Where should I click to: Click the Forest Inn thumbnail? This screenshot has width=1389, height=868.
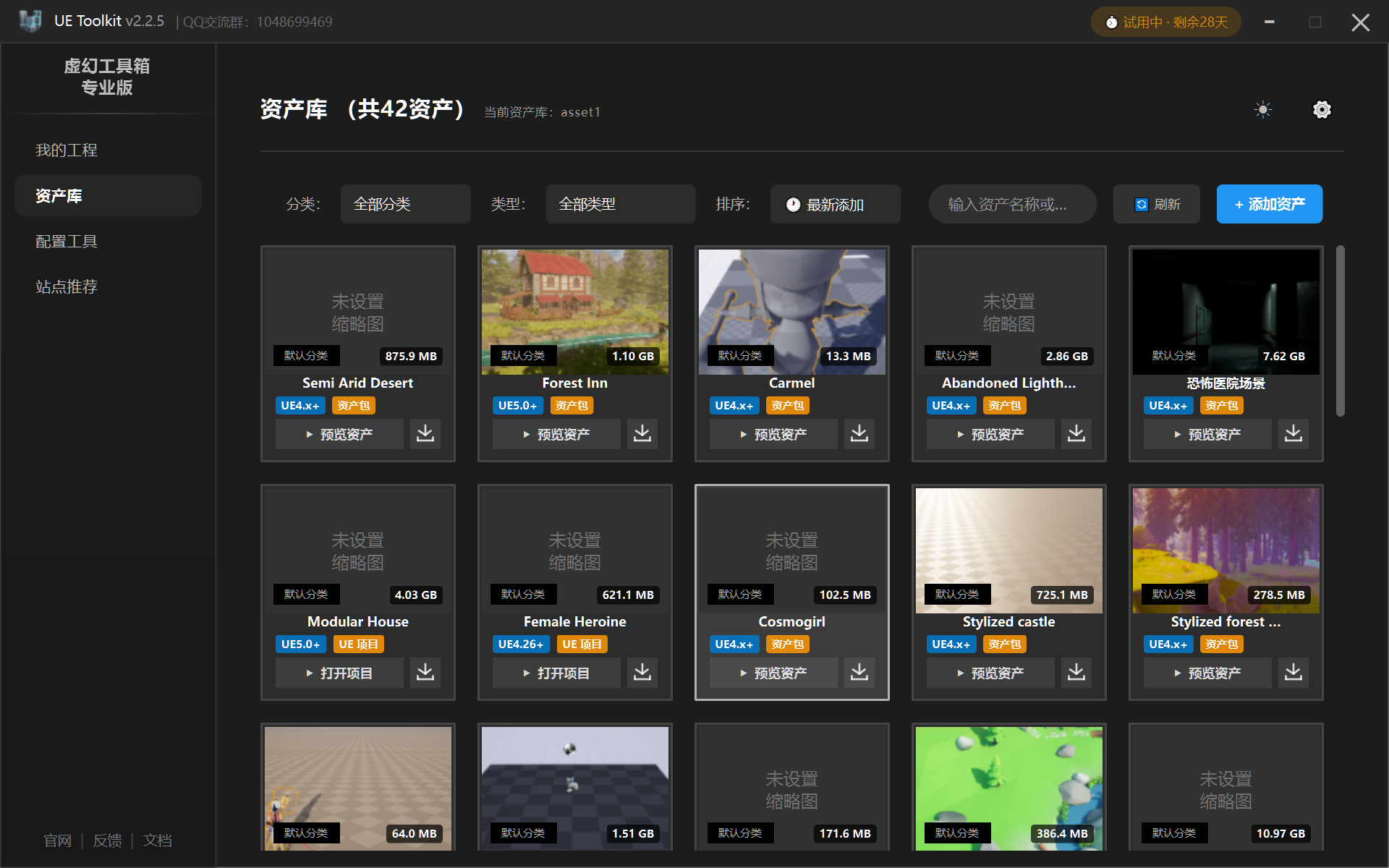tap(575, 312)
